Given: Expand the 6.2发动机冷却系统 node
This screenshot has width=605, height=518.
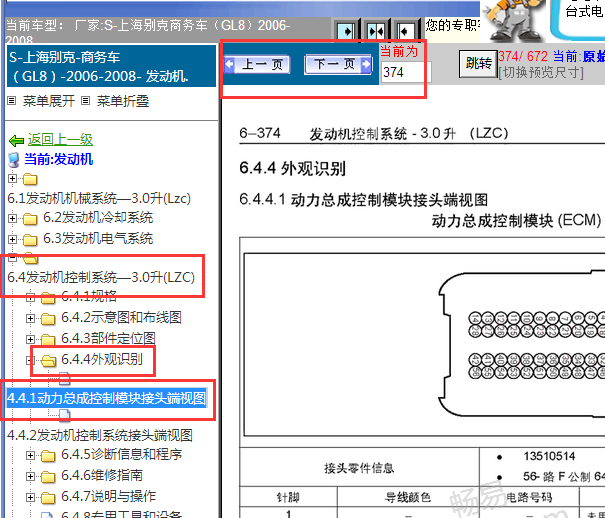Looking at the screenshot, I should click(12, 218).
